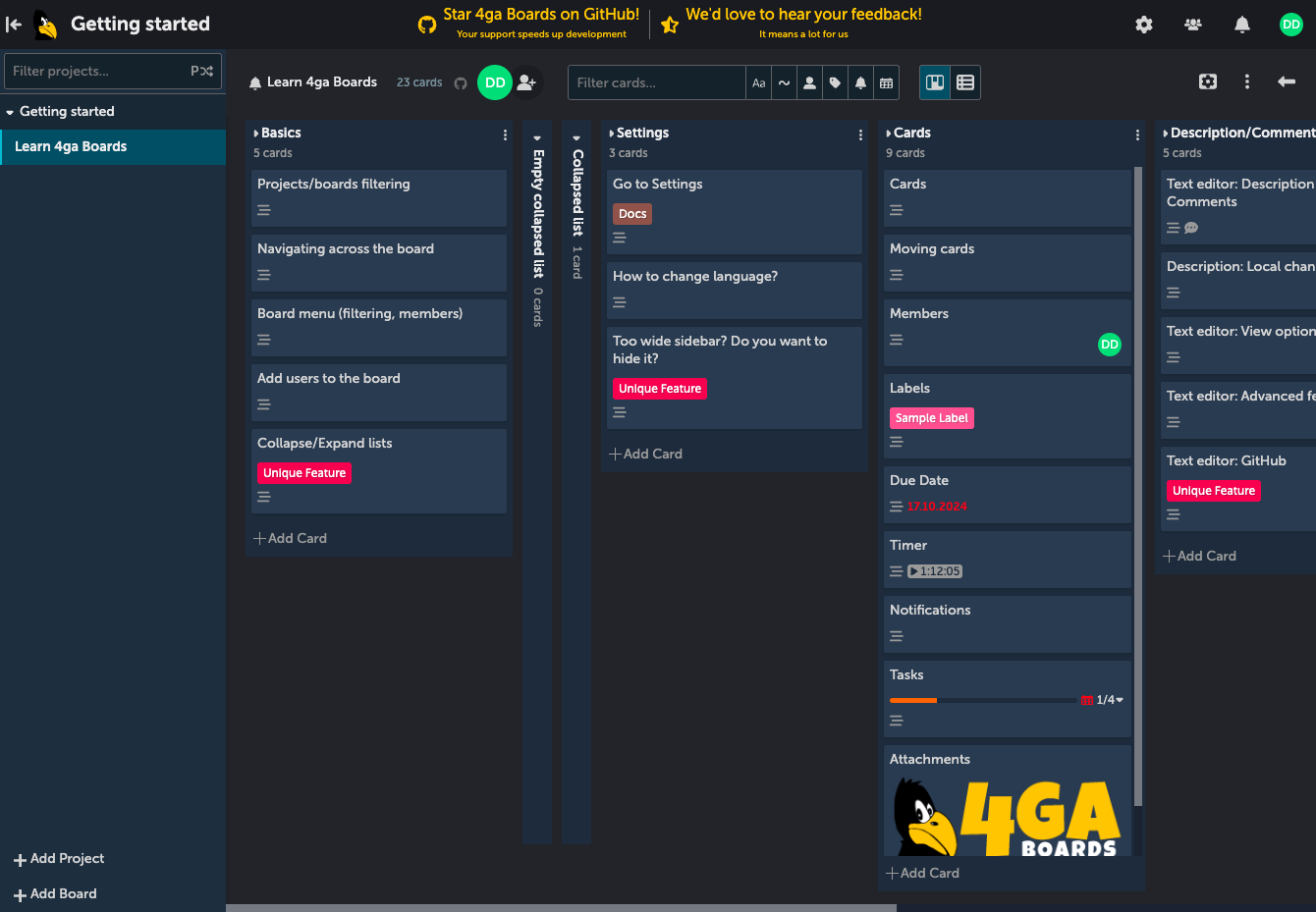
Task: Click the comment icon on Text editor: Description card
Action: (x=1191, y=228)
